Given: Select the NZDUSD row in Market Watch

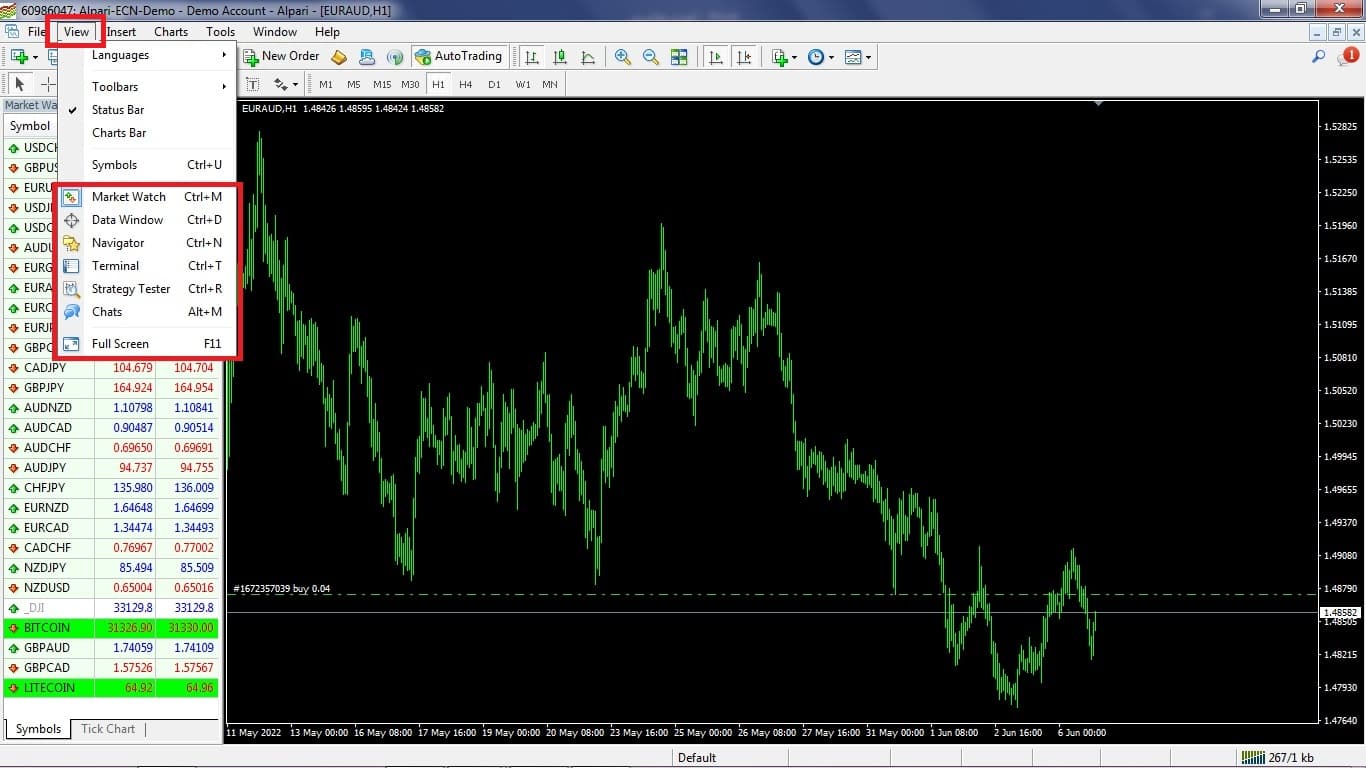Looking at the screenshot, I should (x=111, y=588).
